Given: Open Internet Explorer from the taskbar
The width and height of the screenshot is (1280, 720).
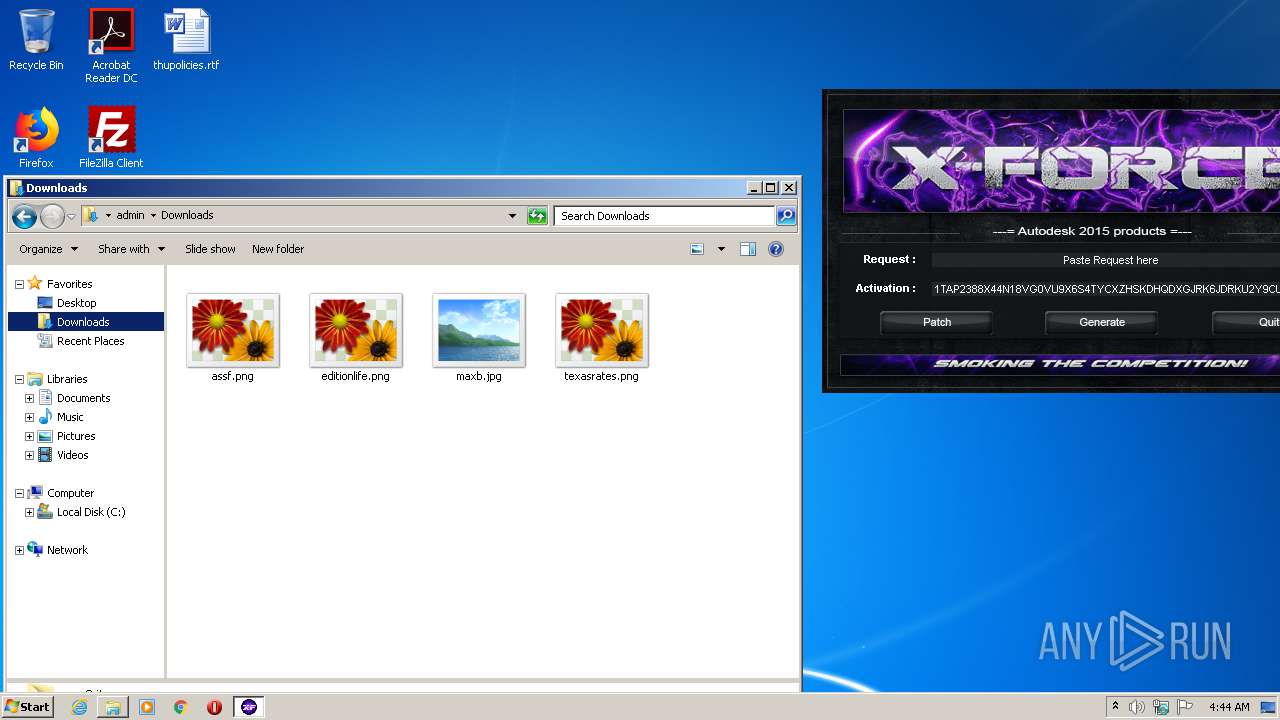Looking at the screenshot, I should point(79,707).
